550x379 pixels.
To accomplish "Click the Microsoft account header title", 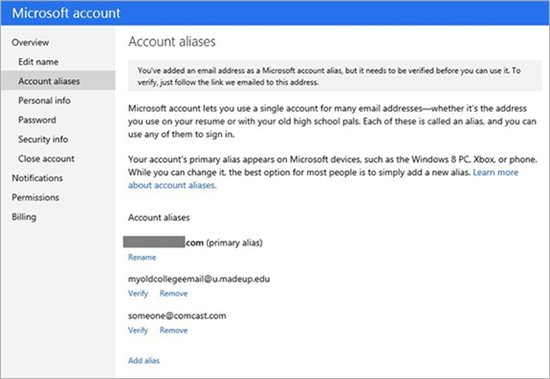I will (x=66, y=13).
